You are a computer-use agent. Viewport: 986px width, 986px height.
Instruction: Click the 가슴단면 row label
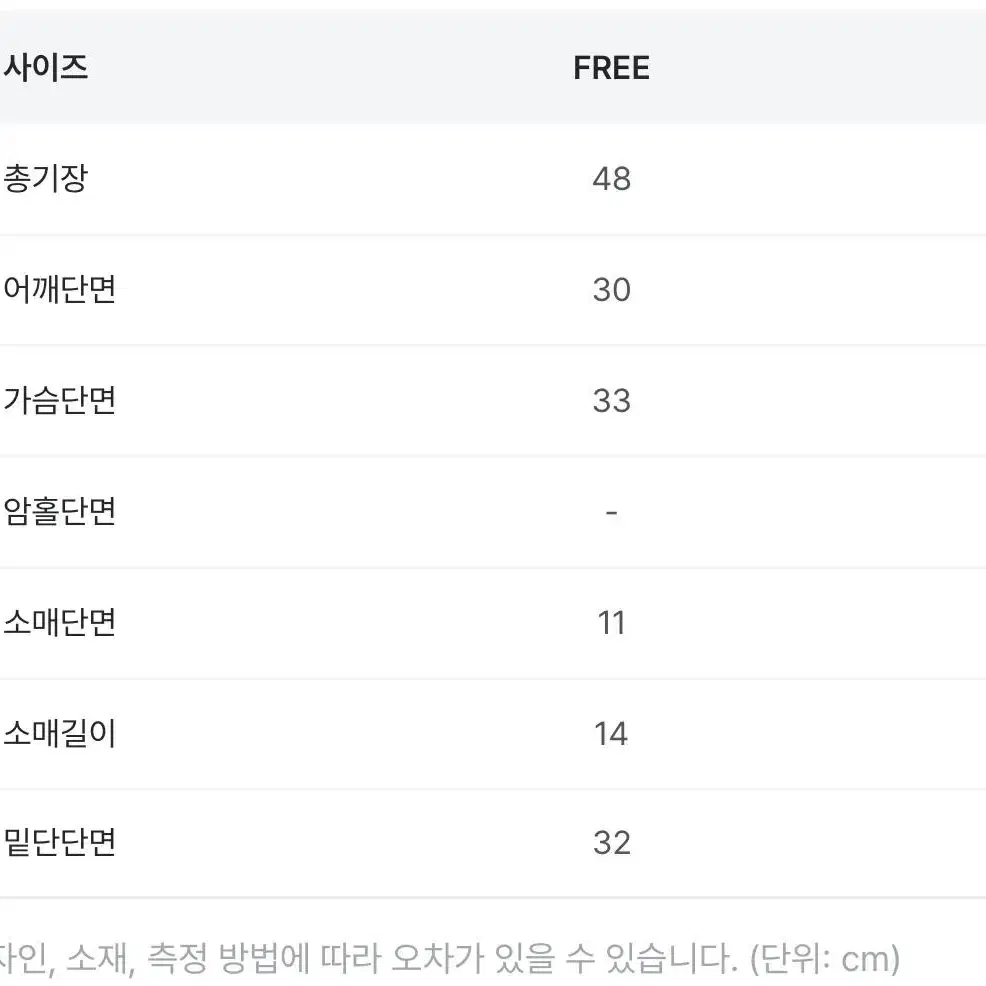tap(60, 401)
